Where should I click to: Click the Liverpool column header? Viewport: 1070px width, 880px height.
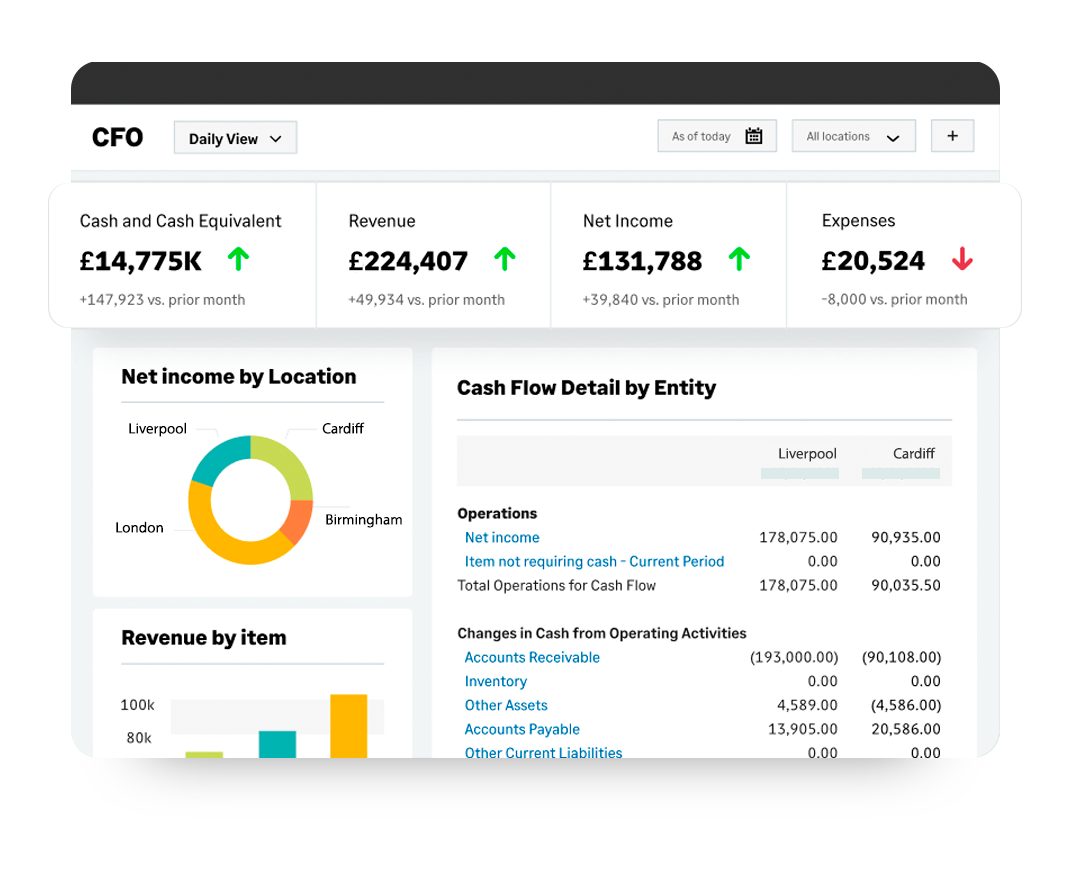(x=807, y=454)
